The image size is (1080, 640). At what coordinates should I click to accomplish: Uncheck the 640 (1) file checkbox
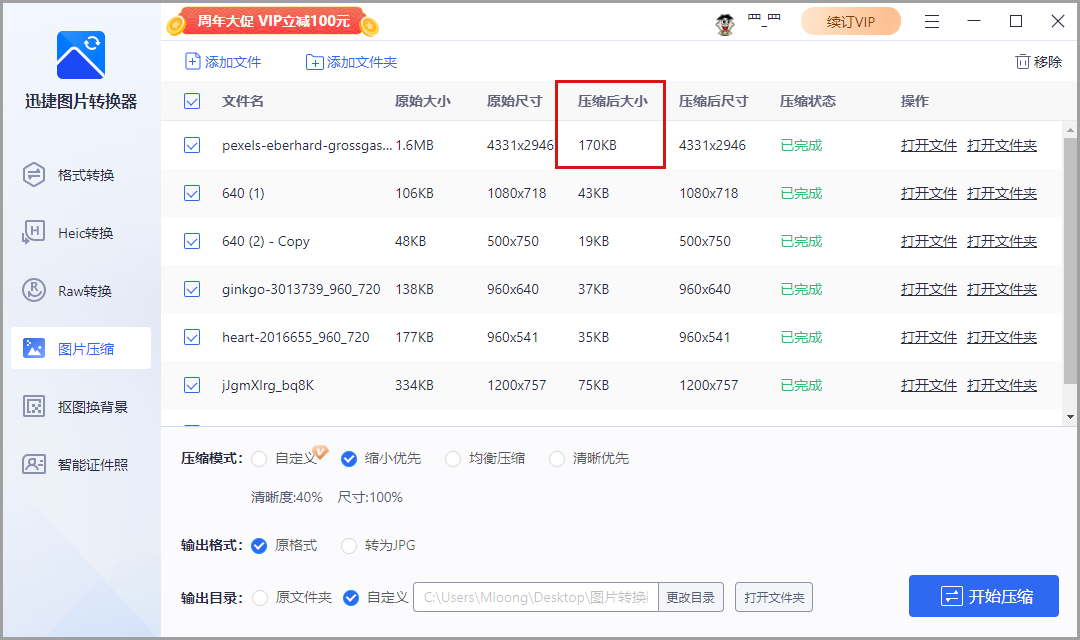click(x=191, y=193)
